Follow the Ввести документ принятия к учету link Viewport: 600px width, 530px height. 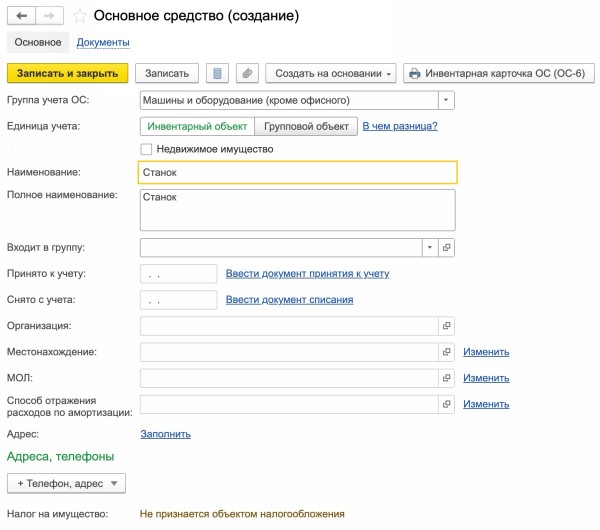point(307,273)
